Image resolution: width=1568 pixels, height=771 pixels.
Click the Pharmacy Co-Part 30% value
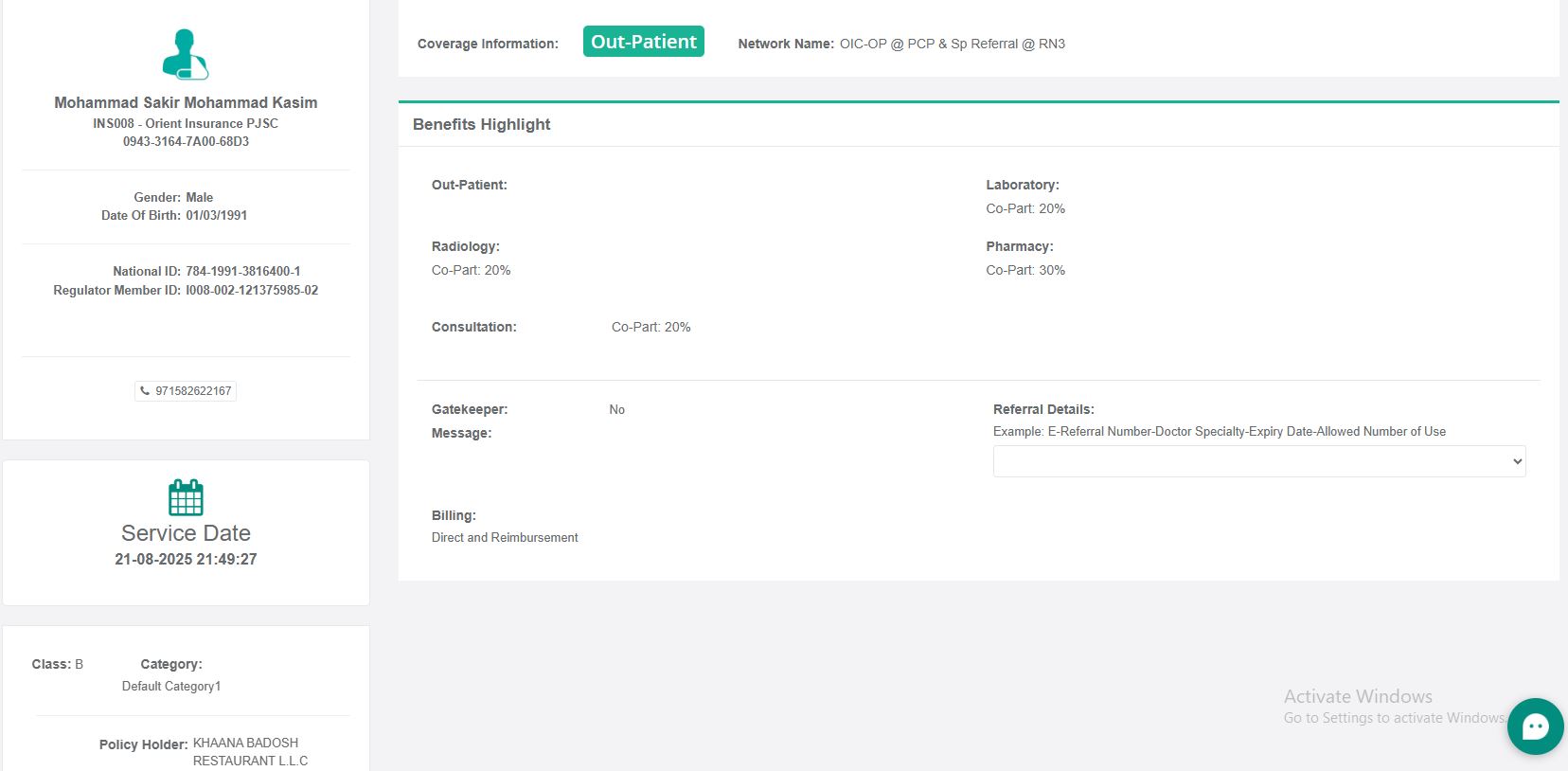1025,270
